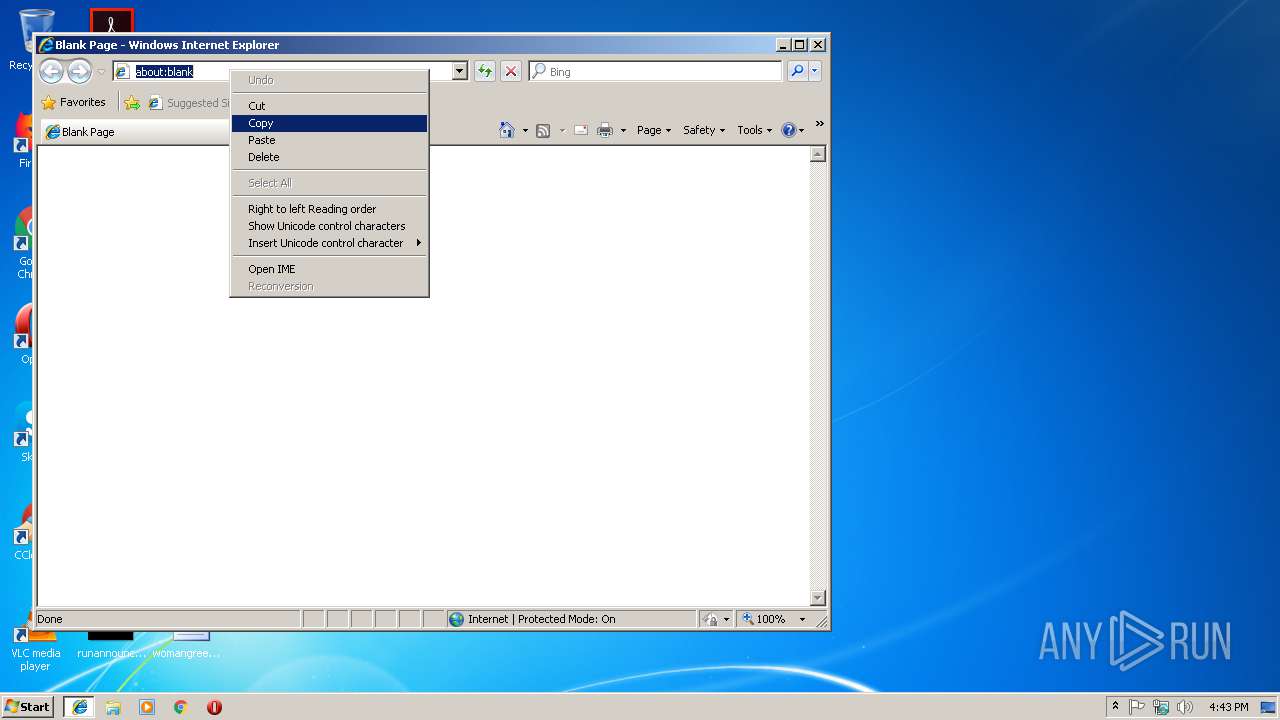
Task: Click the about:blank address field
Action: tap(164, 72)
